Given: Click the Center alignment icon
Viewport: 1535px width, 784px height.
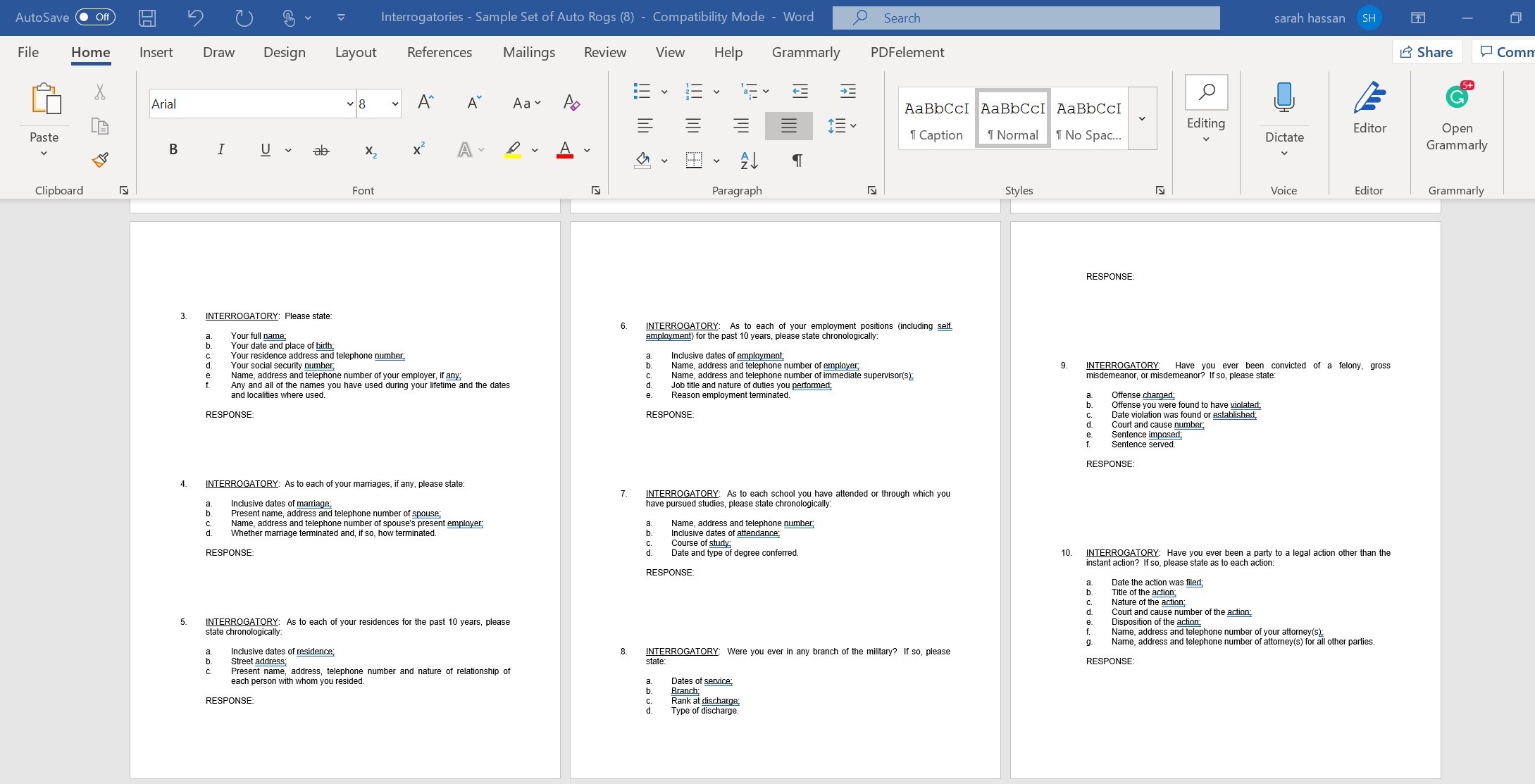Looking at the screenshot, I should coord(692,126).
